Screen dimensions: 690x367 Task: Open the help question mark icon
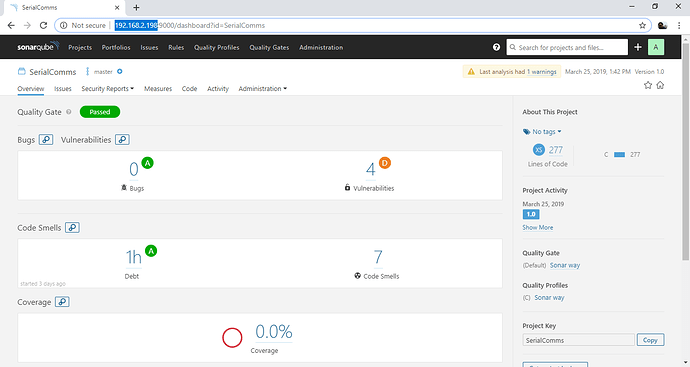496,47
